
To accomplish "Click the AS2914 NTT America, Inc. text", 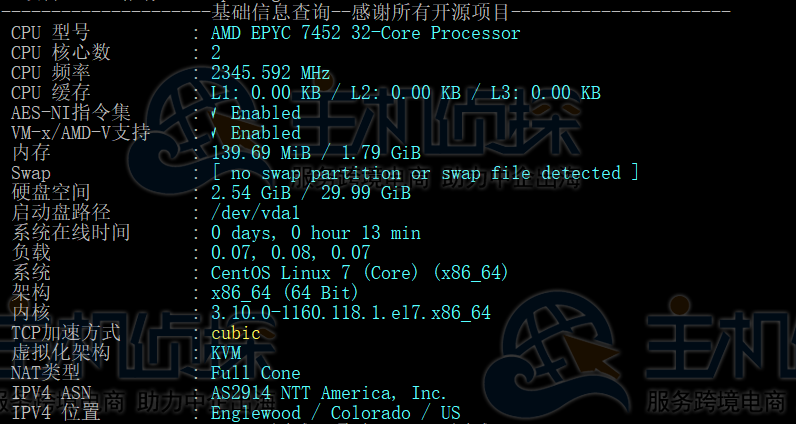I will tap(328, 393).
